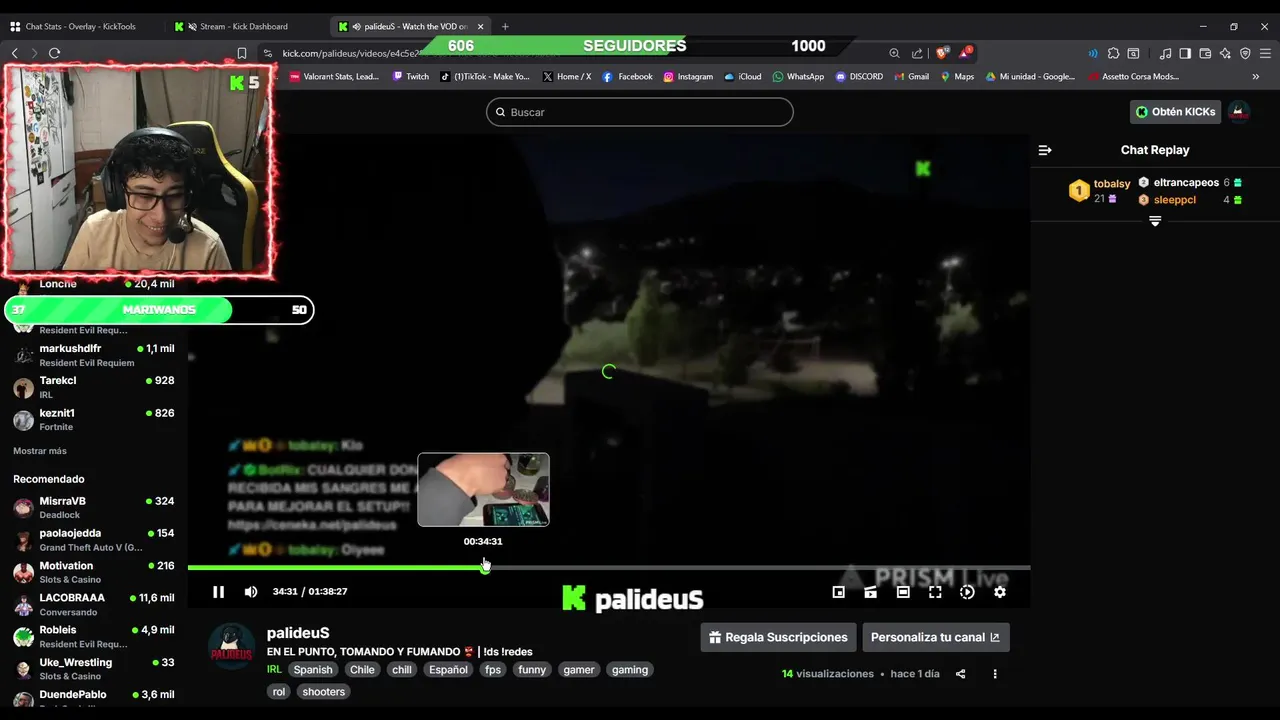Viewport: 1280px width, 720px height.
Task: Open browser zoom magnifier icon
Action: tap(894, 53)
